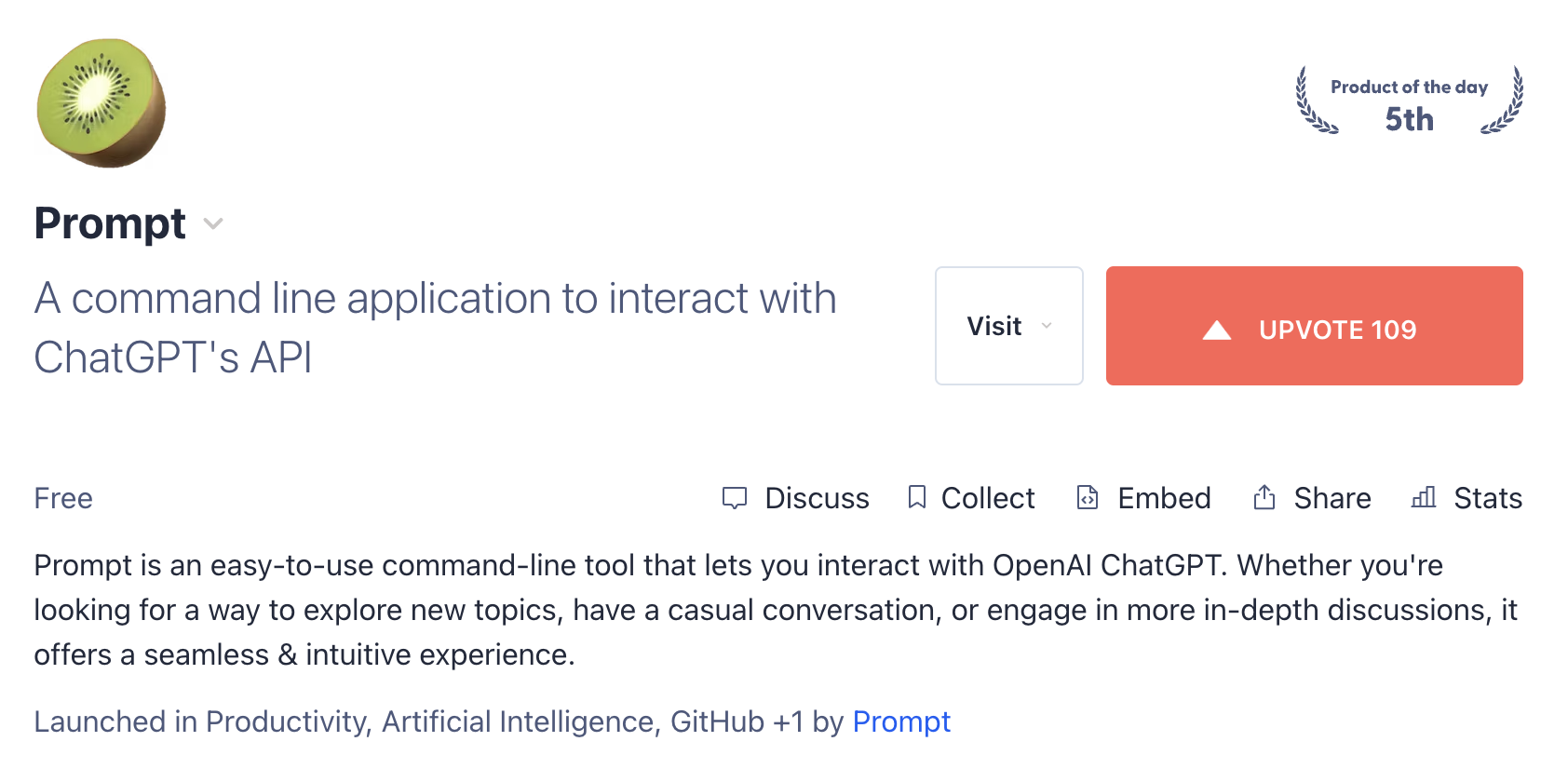Click the Discuss speech bubble icon
1568x782 pixels.
[735, 498]
